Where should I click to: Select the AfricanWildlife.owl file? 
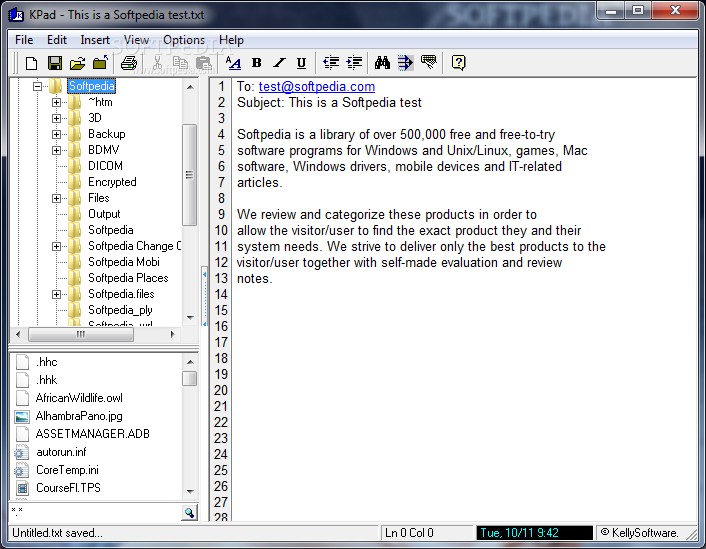[79, 398]
